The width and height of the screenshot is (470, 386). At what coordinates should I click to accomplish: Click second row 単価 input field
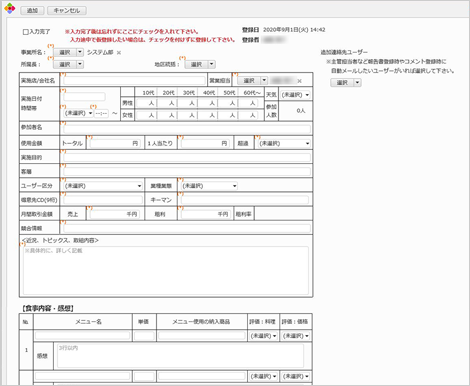coord(144,376)
